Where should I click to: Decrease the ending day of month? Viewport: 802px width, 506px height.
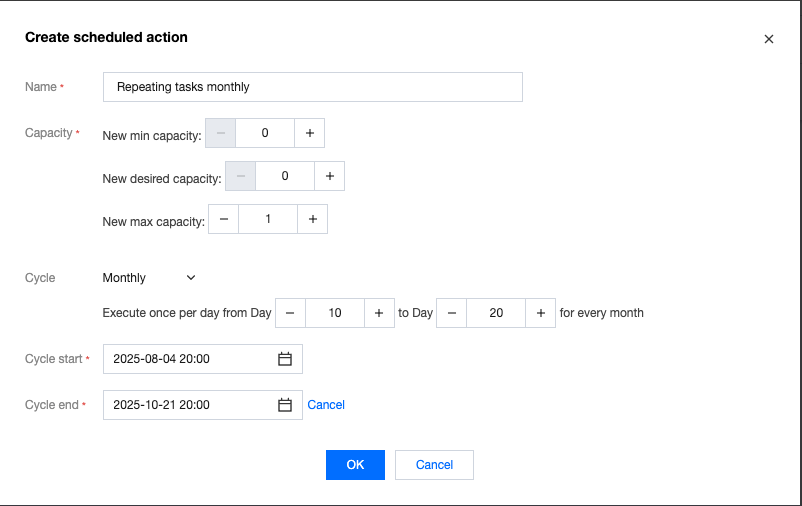[451, 313]
